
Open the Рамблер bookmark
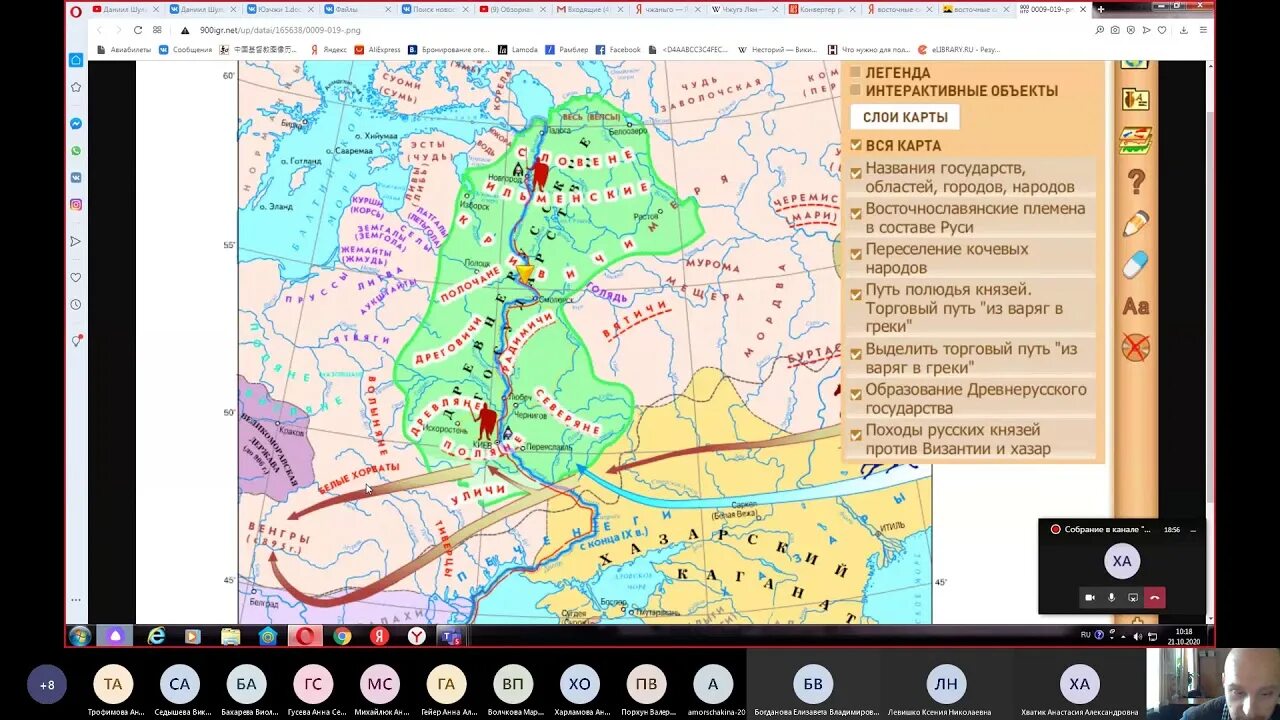(567, 49)
